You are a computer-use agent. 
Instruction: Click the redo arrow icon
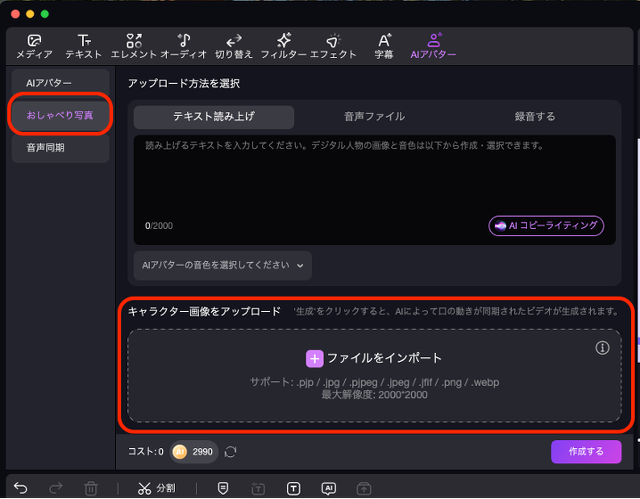tap(56, 488)
